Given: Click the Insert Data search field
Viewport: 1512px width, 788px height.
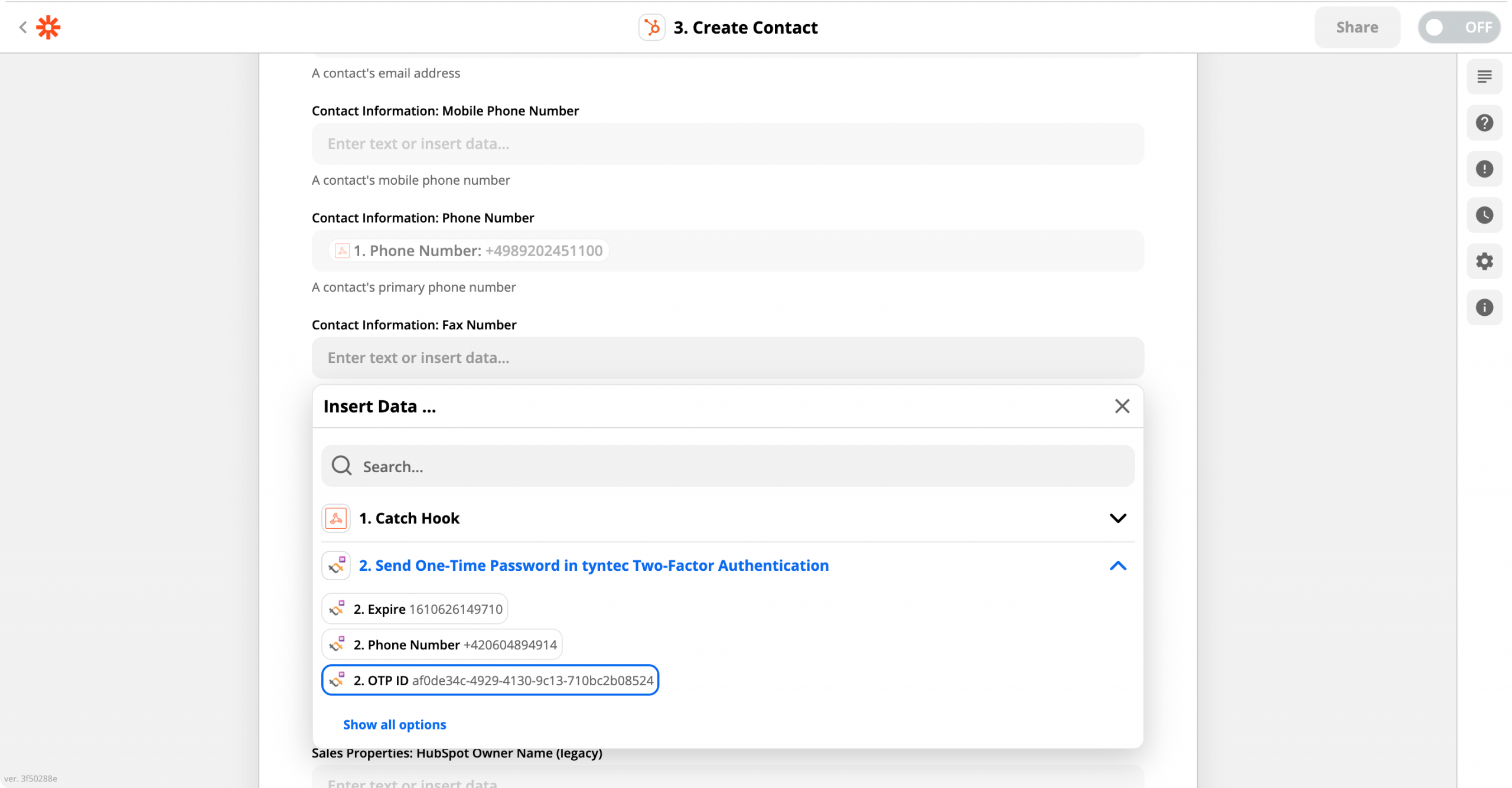Looking at the screenshot, I should coord(728,466).
